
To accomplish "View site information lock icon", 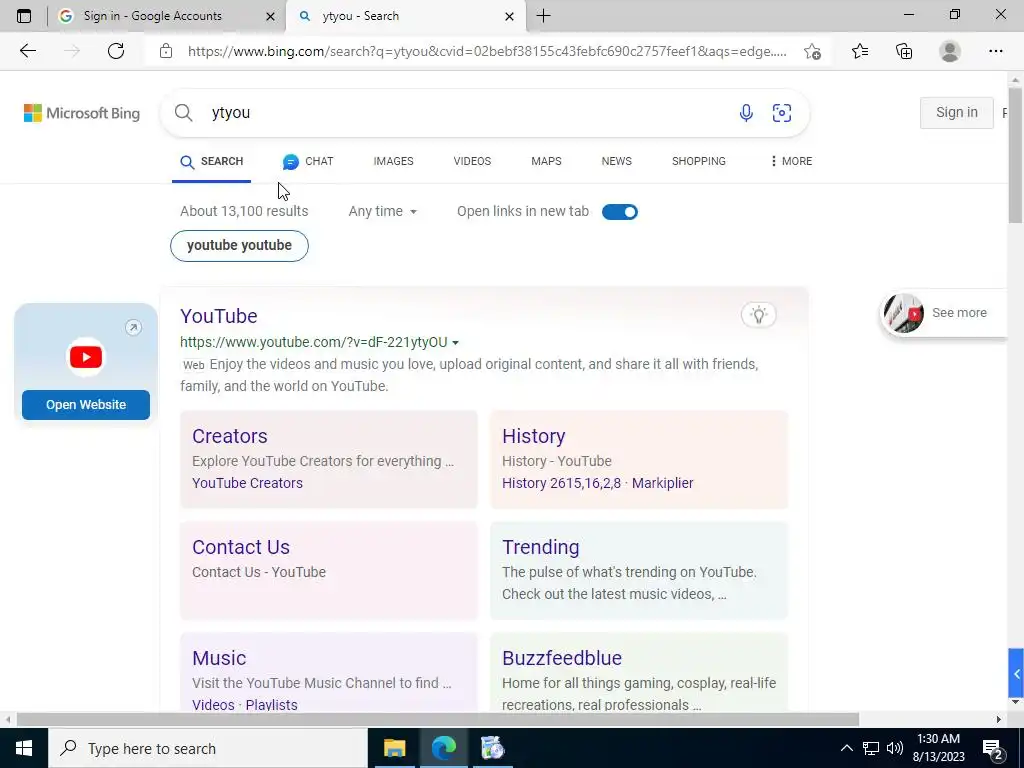I will [x=166, y=51].
